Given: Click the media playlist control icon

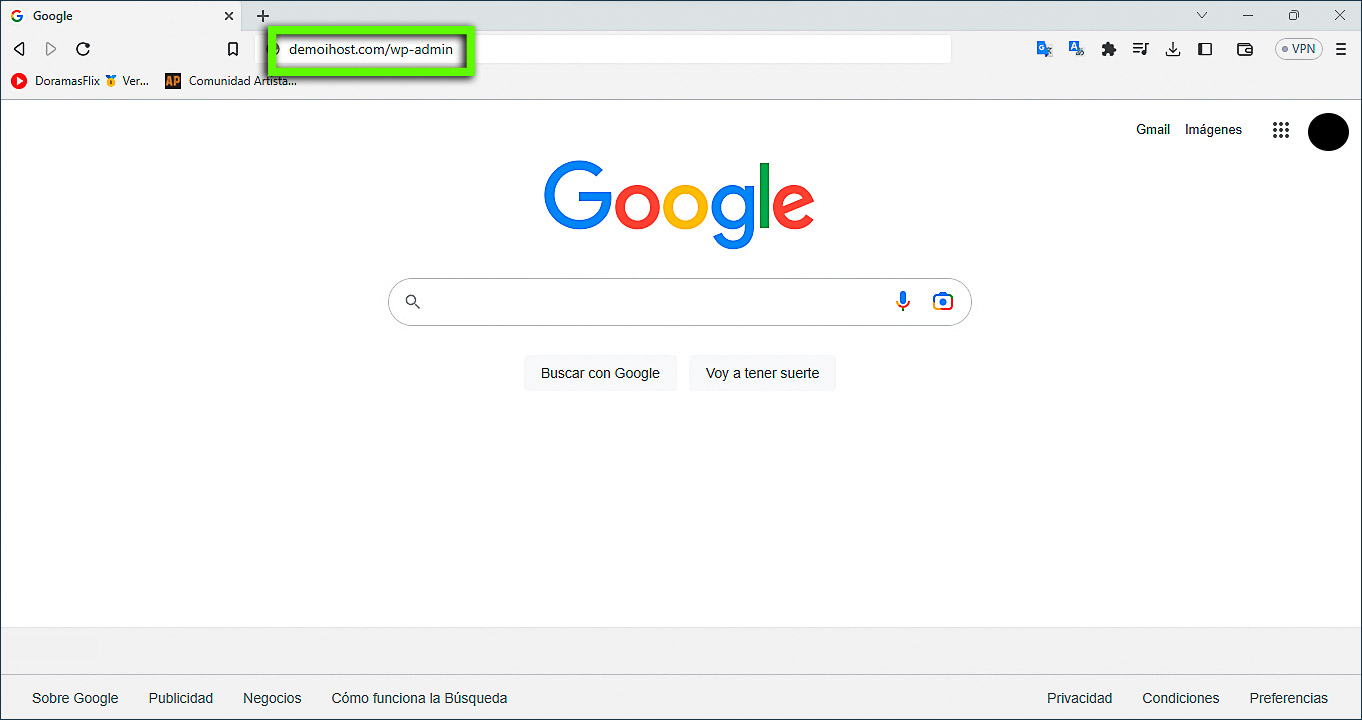Looking at the screenshot, I should [1140, 48].
